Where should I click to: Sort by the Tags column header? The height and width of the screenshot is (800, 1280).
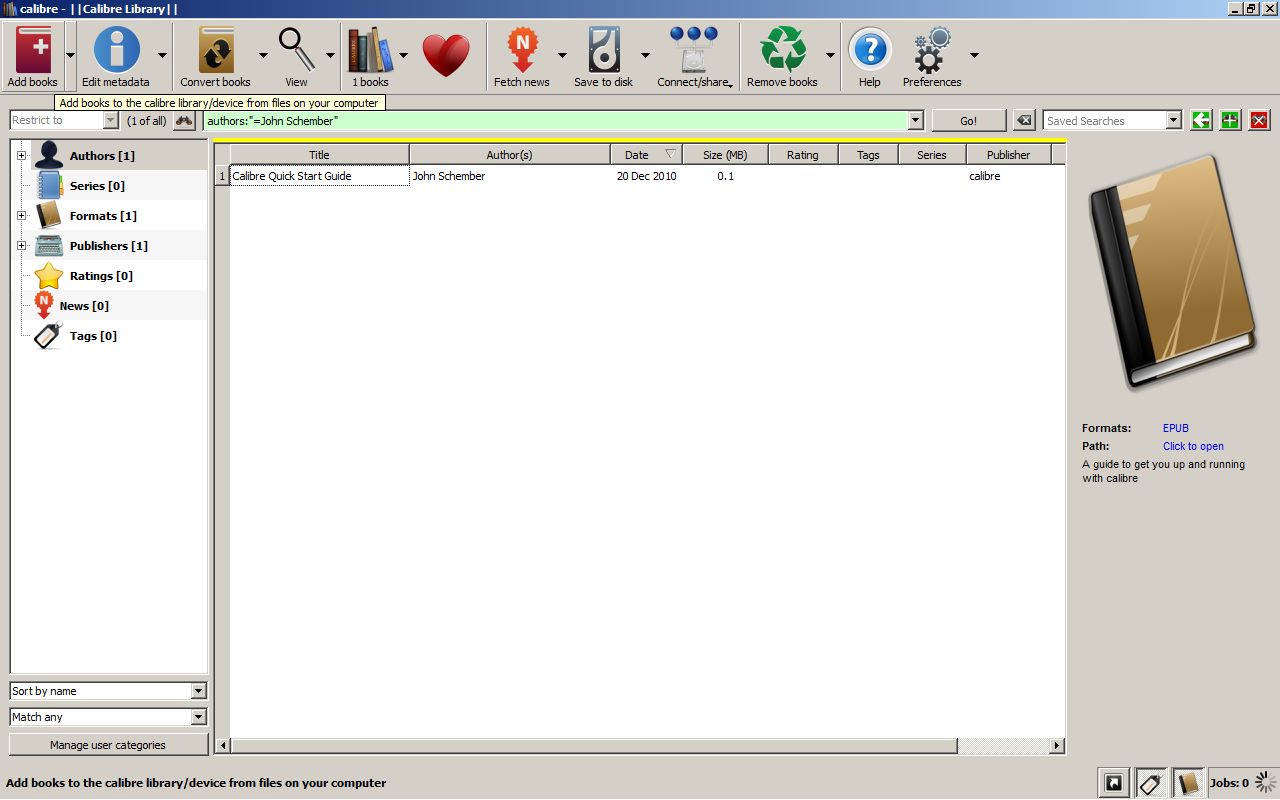pos(868,155)
